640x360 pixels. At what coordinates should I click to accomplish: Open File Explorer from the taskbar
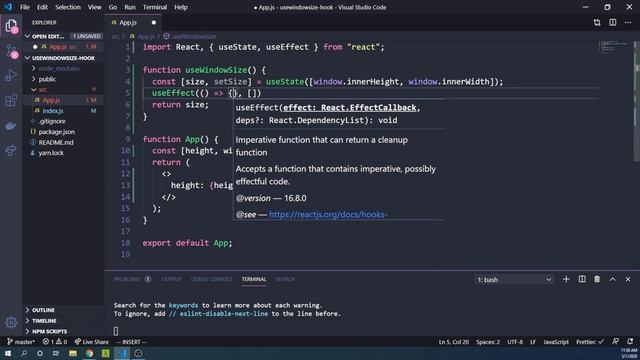(73, 353)
